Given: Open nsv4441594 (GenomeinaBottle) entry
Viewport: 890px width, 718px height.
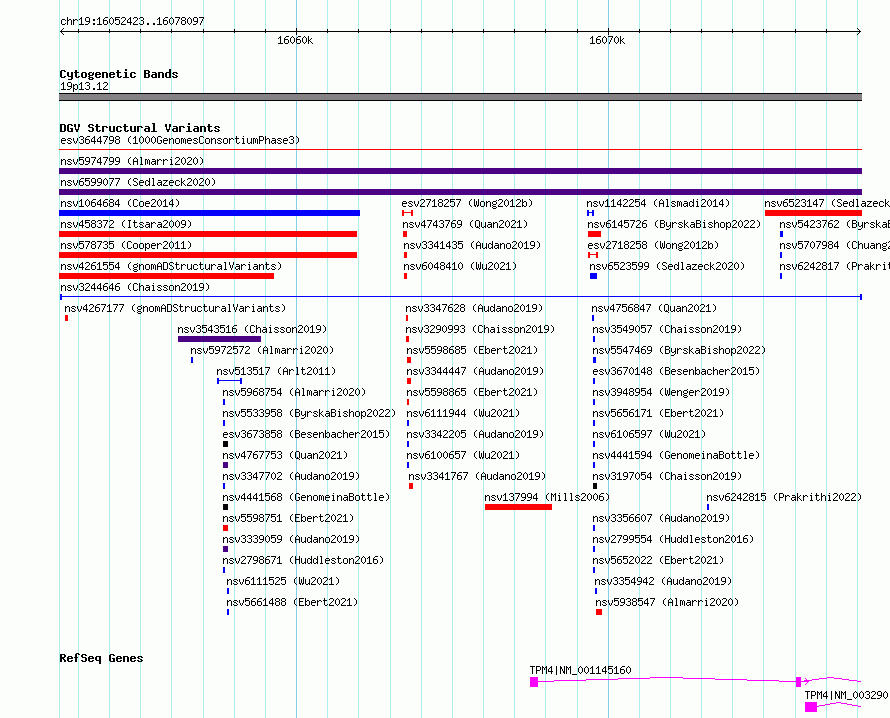Looking at the screenshot, I should pos(676,455).
